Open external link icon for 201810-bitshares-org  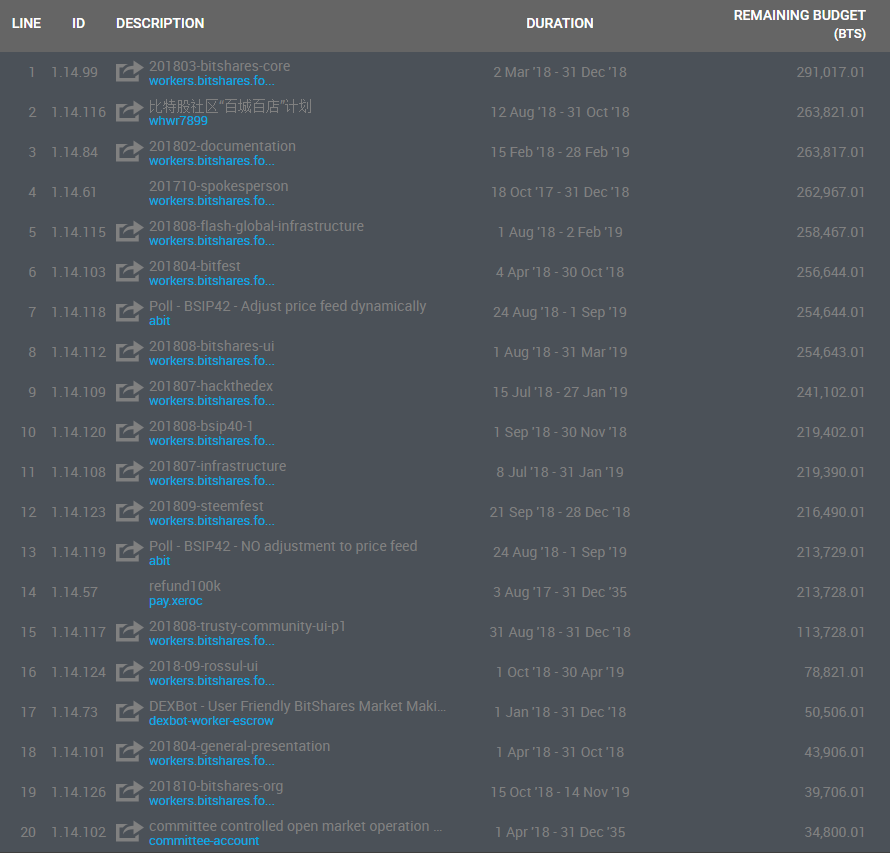tap(129, 792)
